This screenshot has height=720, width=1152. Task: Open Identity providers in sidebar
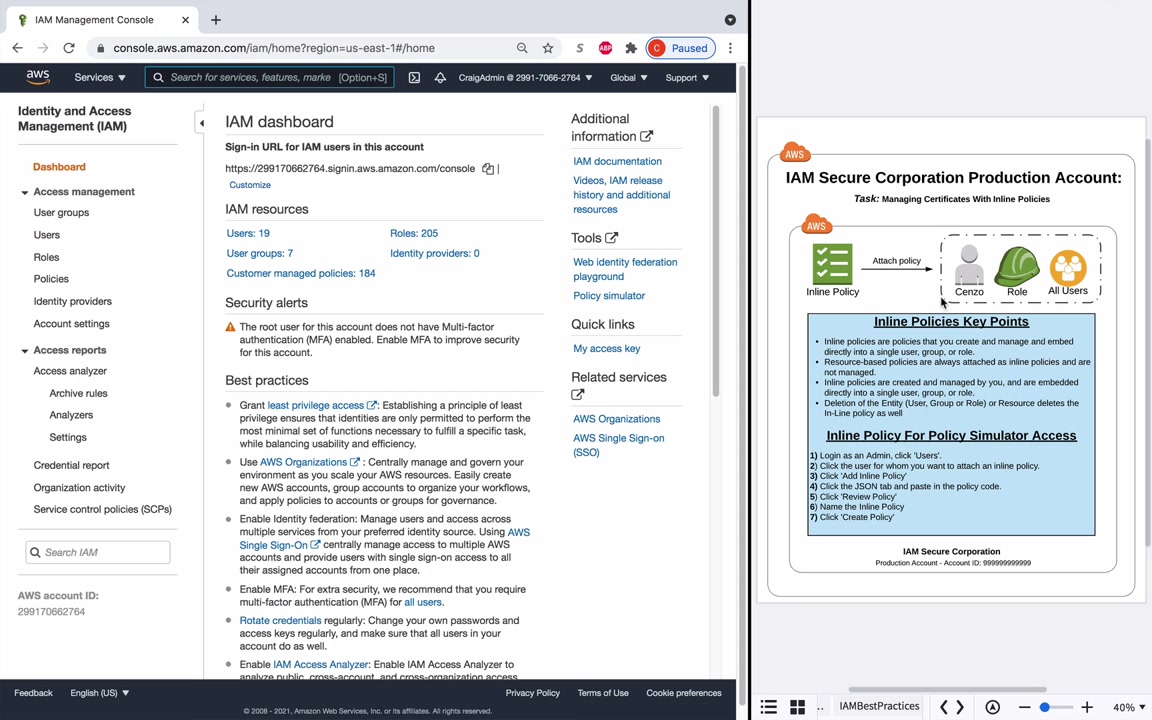[72, 301]
